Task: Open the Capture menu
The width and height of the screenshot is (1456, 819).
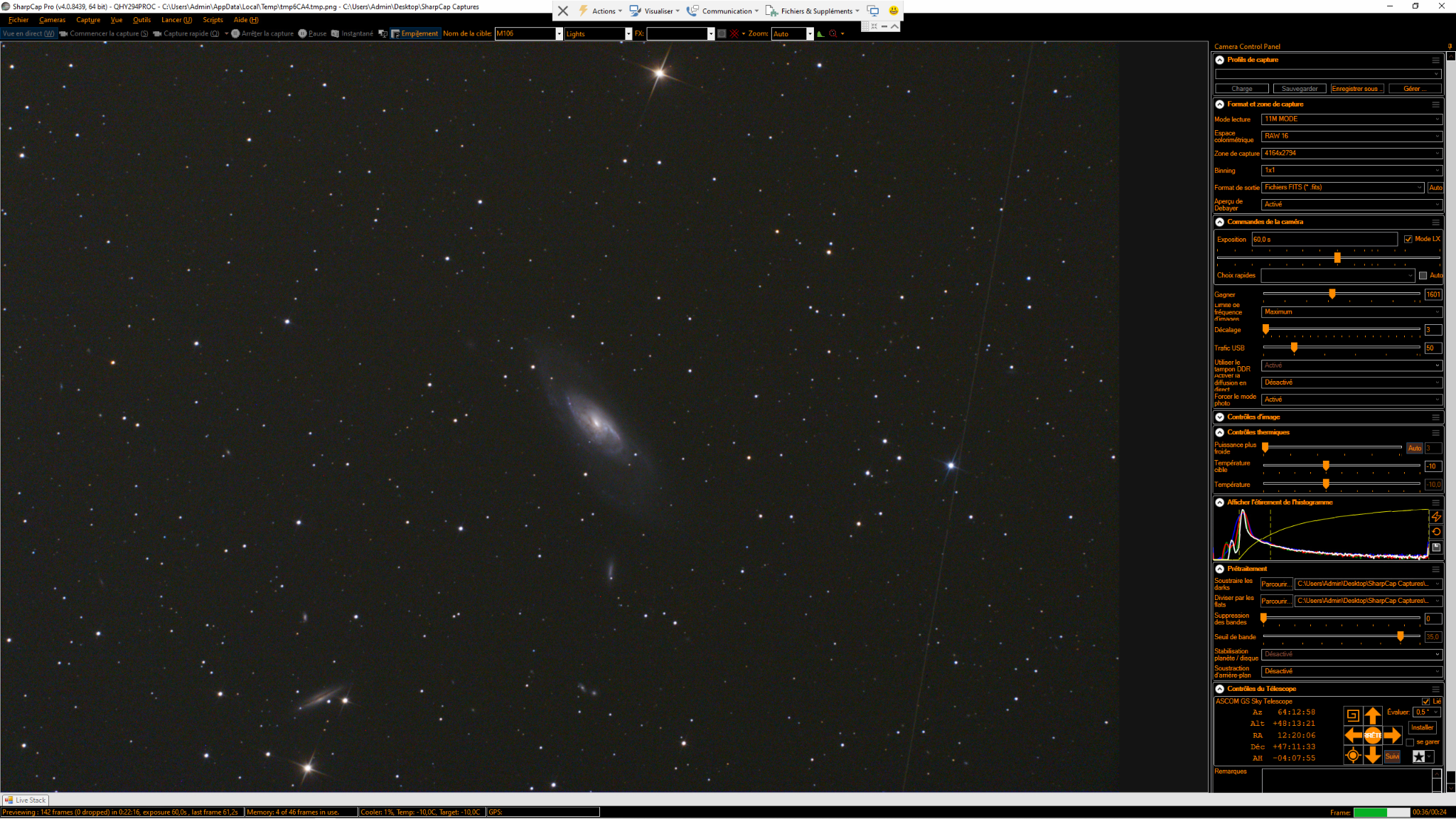Action: tap(88, 20)
